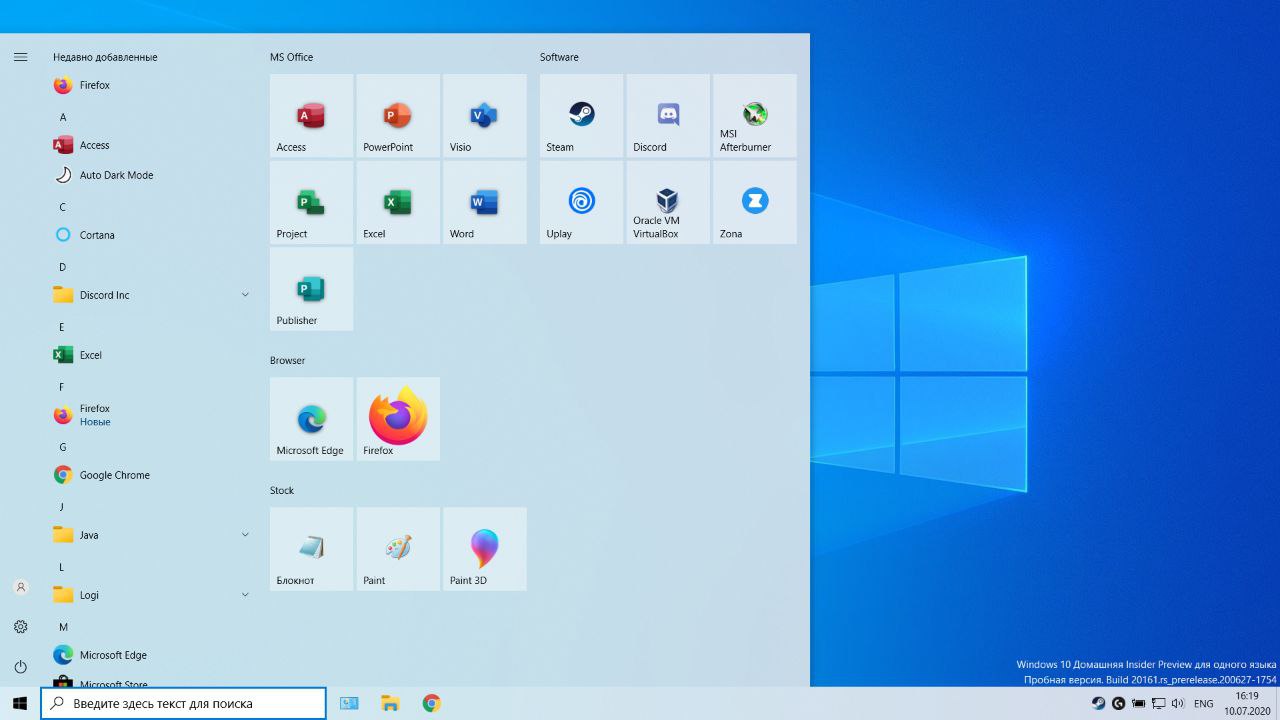The height and width of the screenshot is (720, 1280).
Task: Open the Publisher tile
Action: pos(311,289)
